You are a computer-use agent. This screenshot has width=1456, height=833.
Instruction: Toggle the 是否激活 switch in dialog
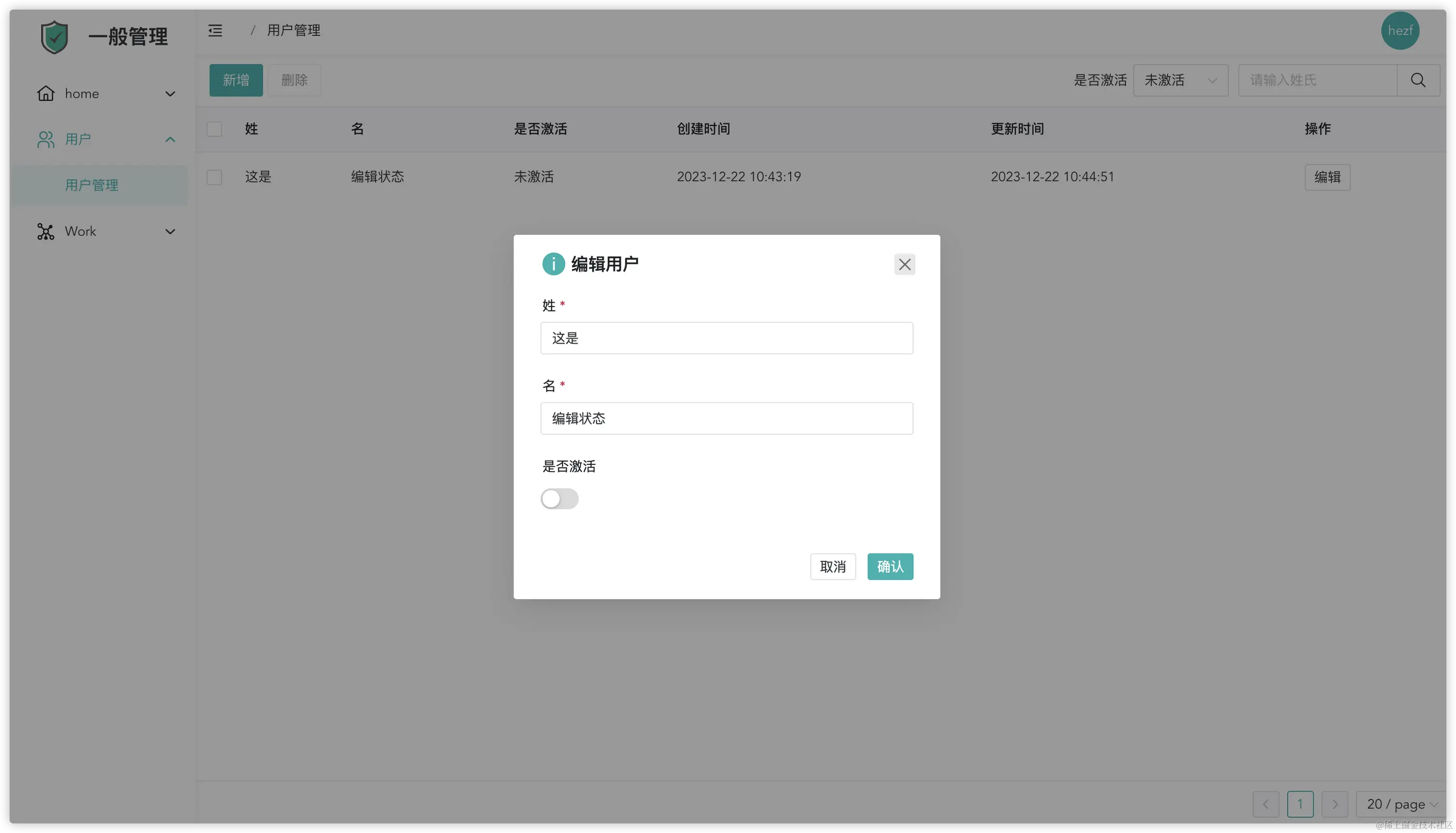click(x=559, y=499)
